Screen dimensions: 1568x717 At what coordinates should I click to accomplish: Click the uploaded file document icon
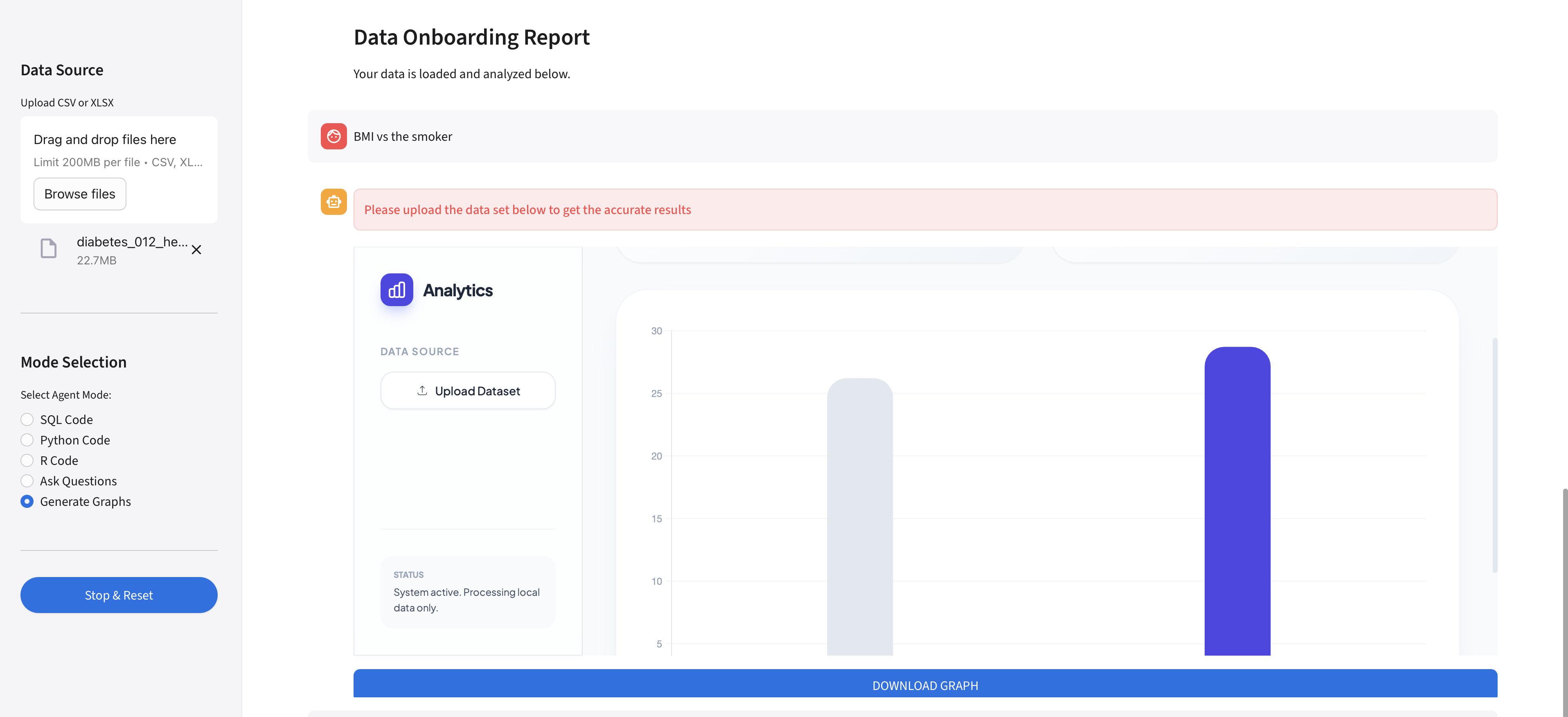[49, 249]
